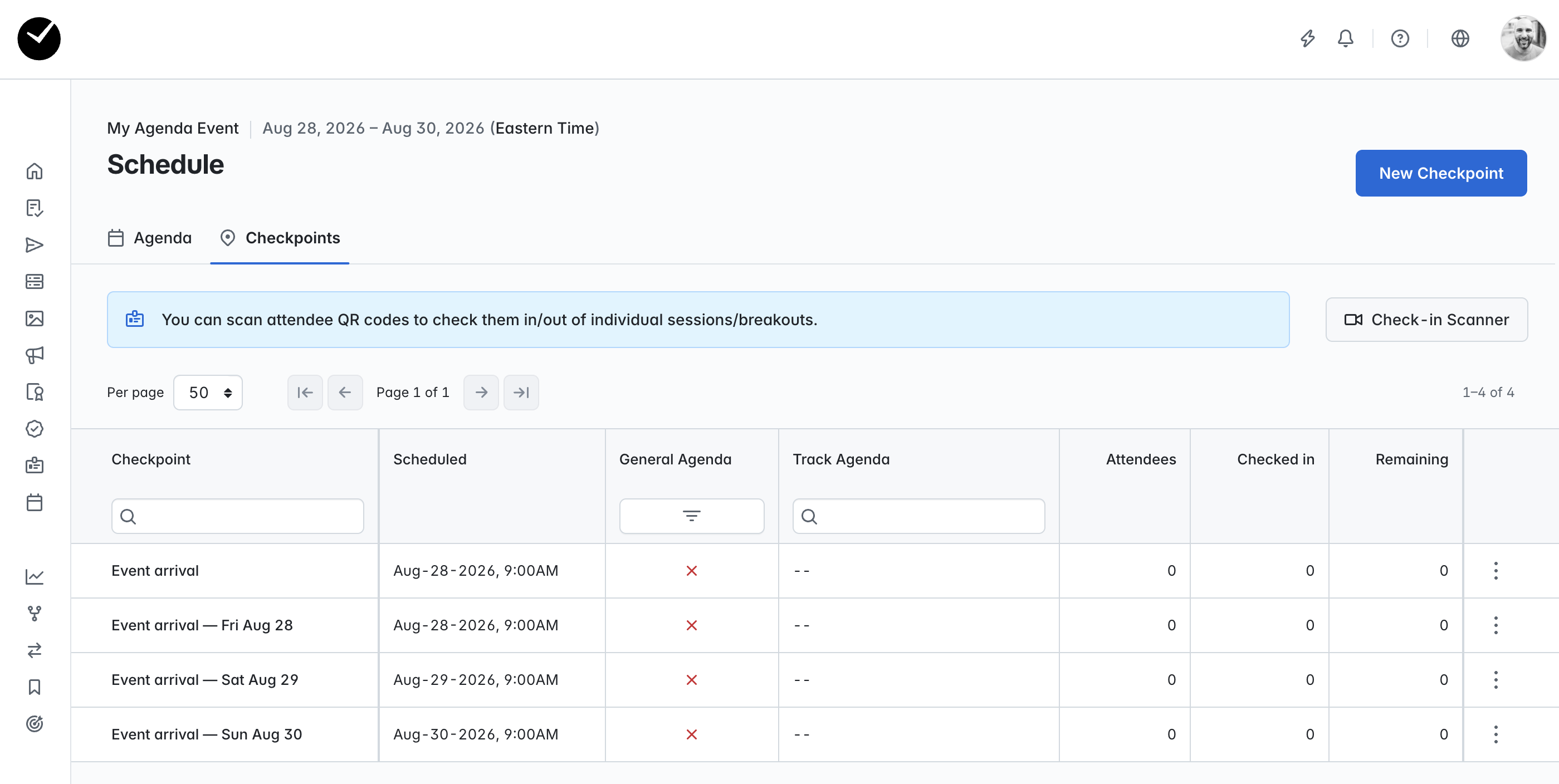Image resolution: width=1559 pixels, height=784 pixels.
Task: Open the line chart analytics sidebar icon
Action: pos(35,576)
